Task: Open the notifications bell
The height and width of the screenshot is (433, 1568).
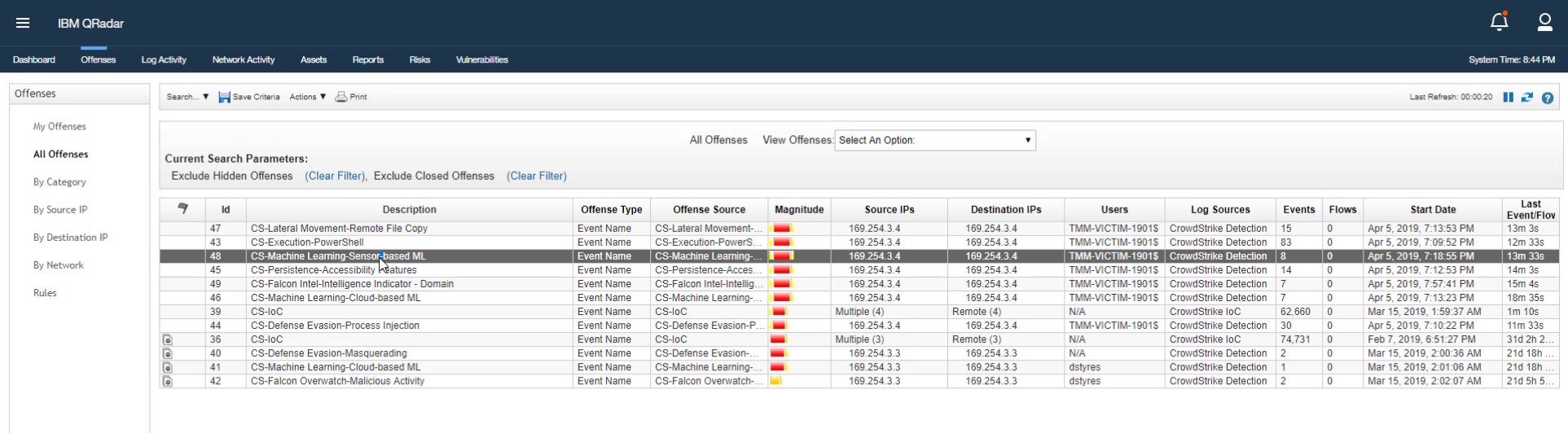Action: (1499, 22)
